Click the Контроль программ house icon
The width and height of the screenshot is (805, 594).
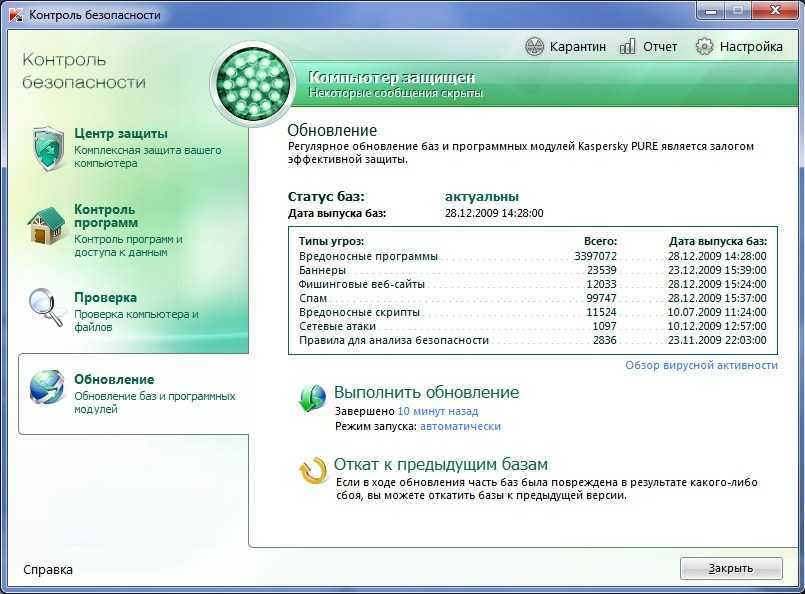(x=46, y=226)
